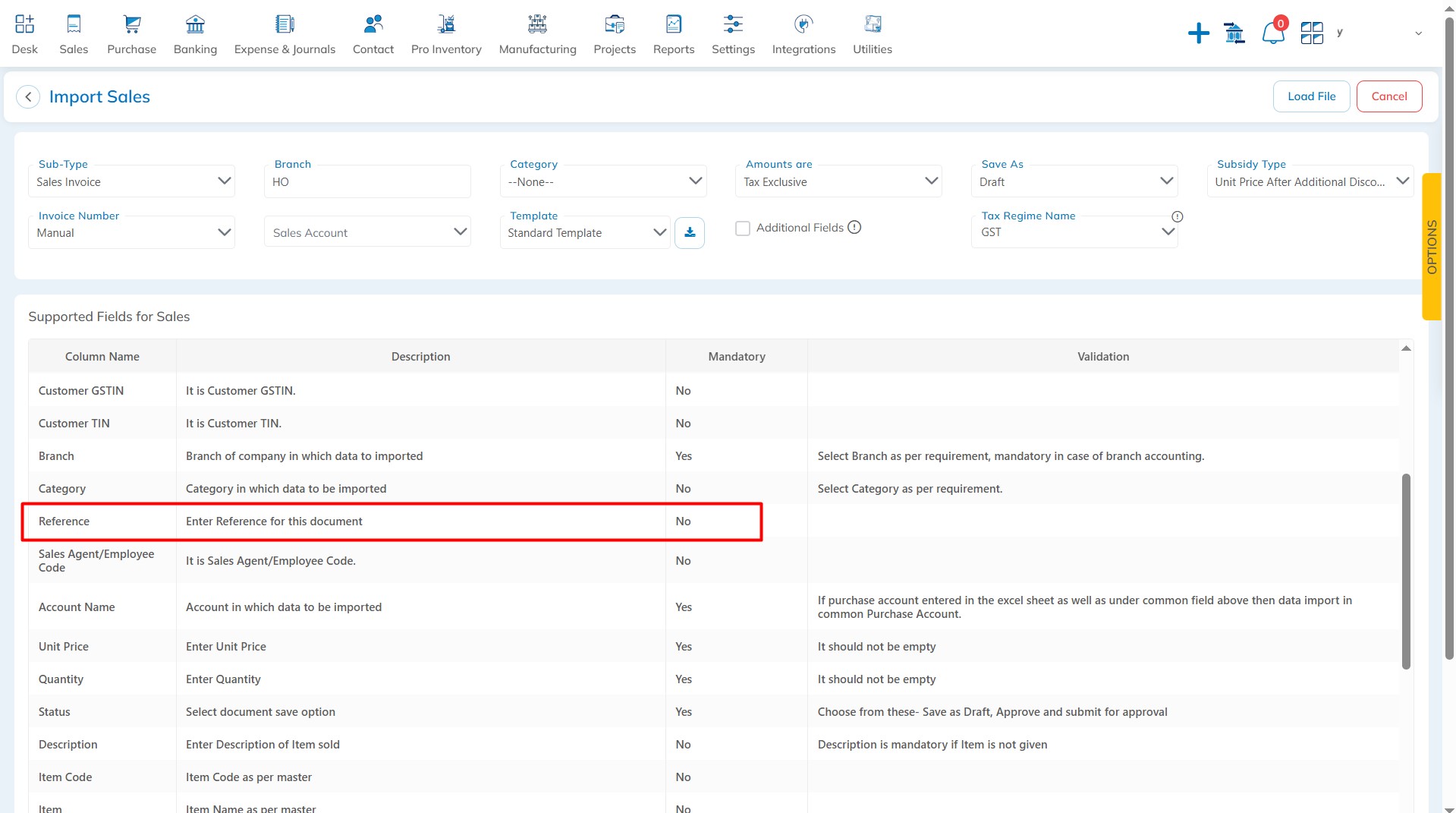Click 'Select Category as per requirement.' text
This screenshot has width=1456, height=813.
(x=910, y=488)
